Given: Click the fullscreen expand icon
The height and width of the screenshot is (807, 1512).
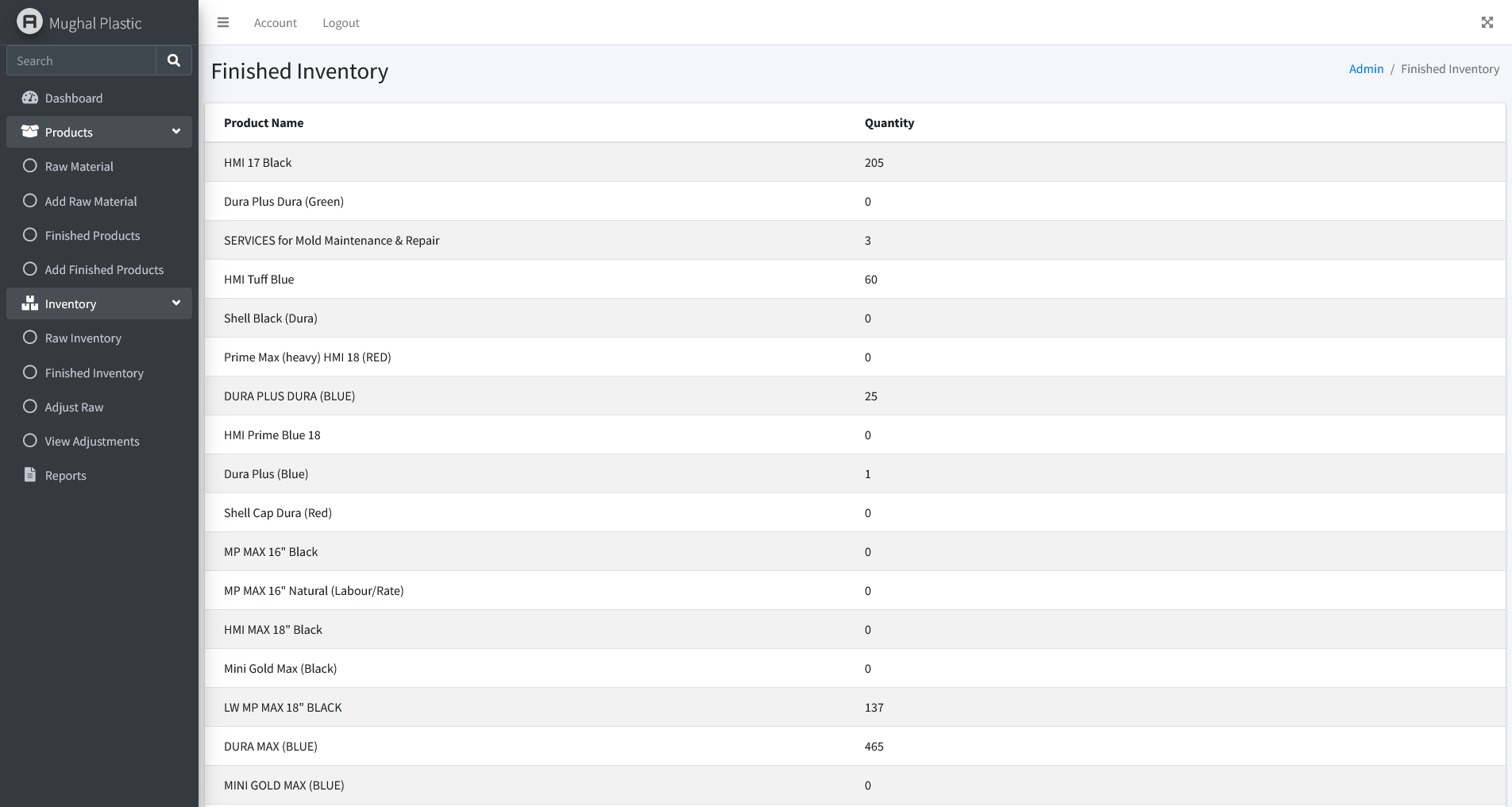Looking at the screenshot, I should pos(1487,21).
